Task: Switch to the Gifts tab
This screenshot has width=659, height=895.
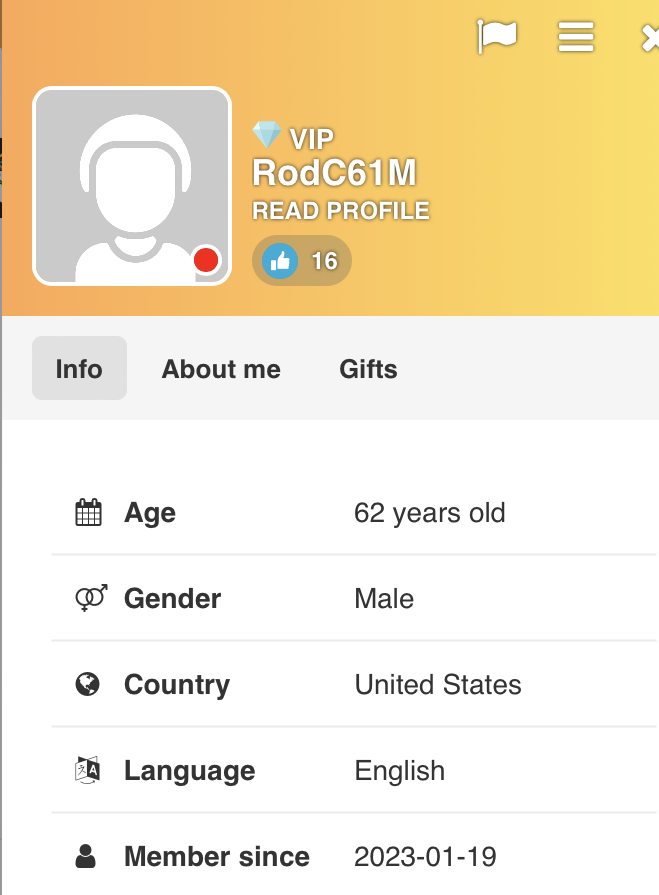Action: 369,369
